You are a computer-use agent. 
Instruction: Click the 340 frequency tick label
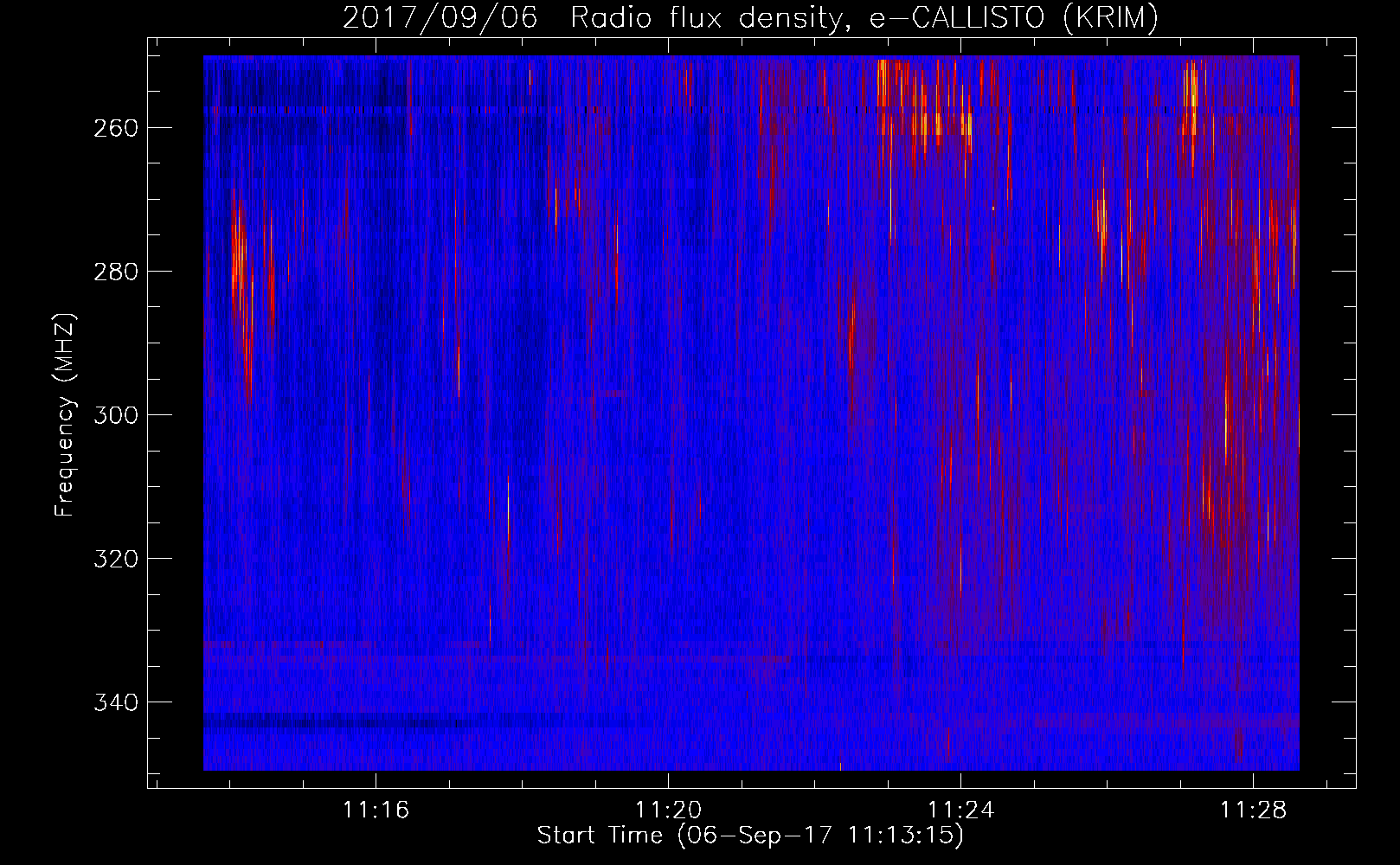click(115, 702)
